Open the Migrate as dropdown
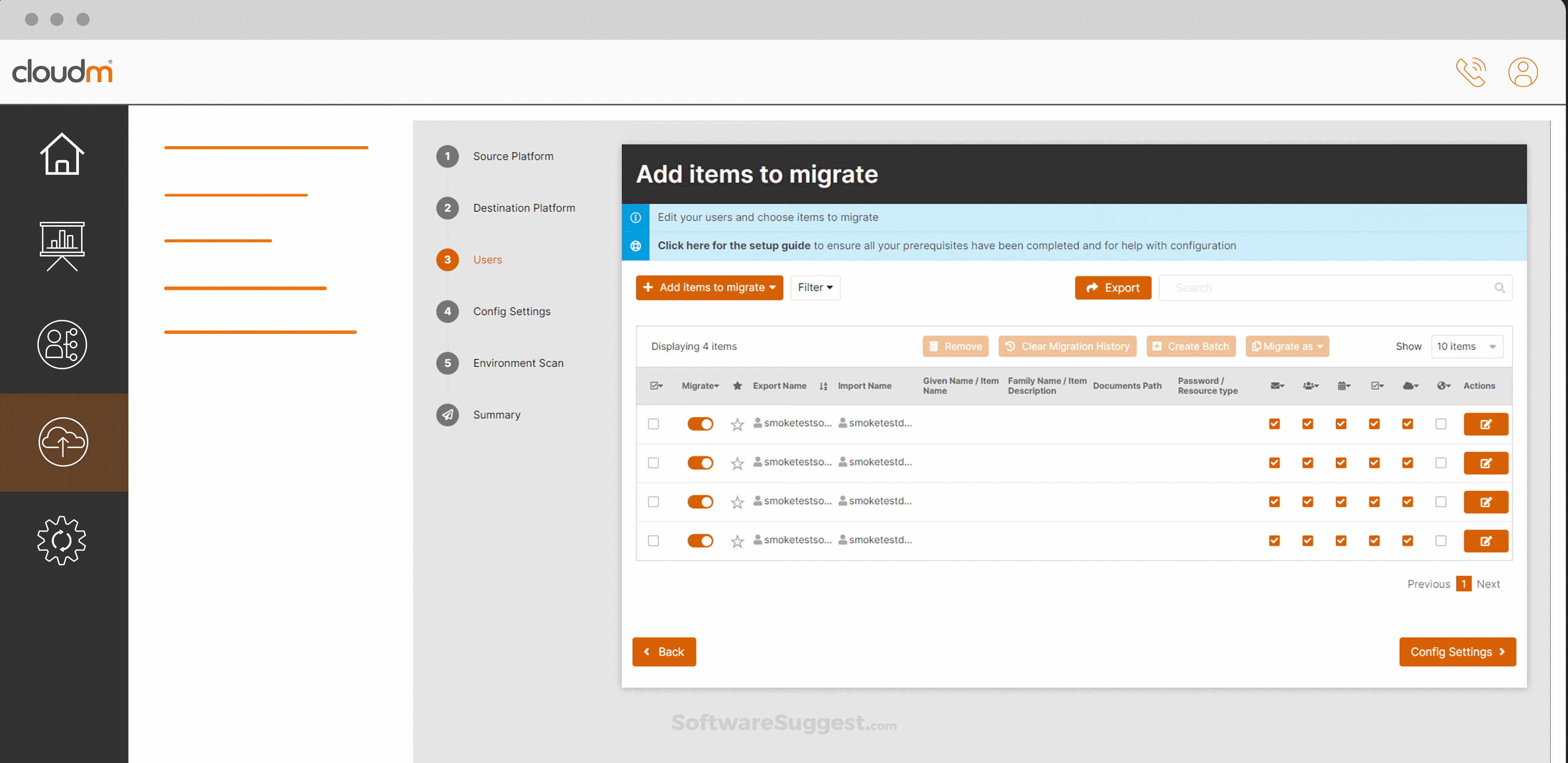Screen dimensions: 1568x763 tap(1287, 346)
